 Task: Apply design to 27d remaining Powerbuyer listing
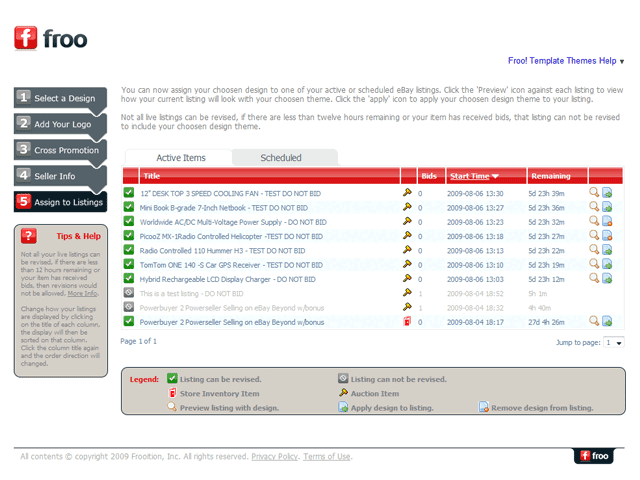[x=607, y=321]
